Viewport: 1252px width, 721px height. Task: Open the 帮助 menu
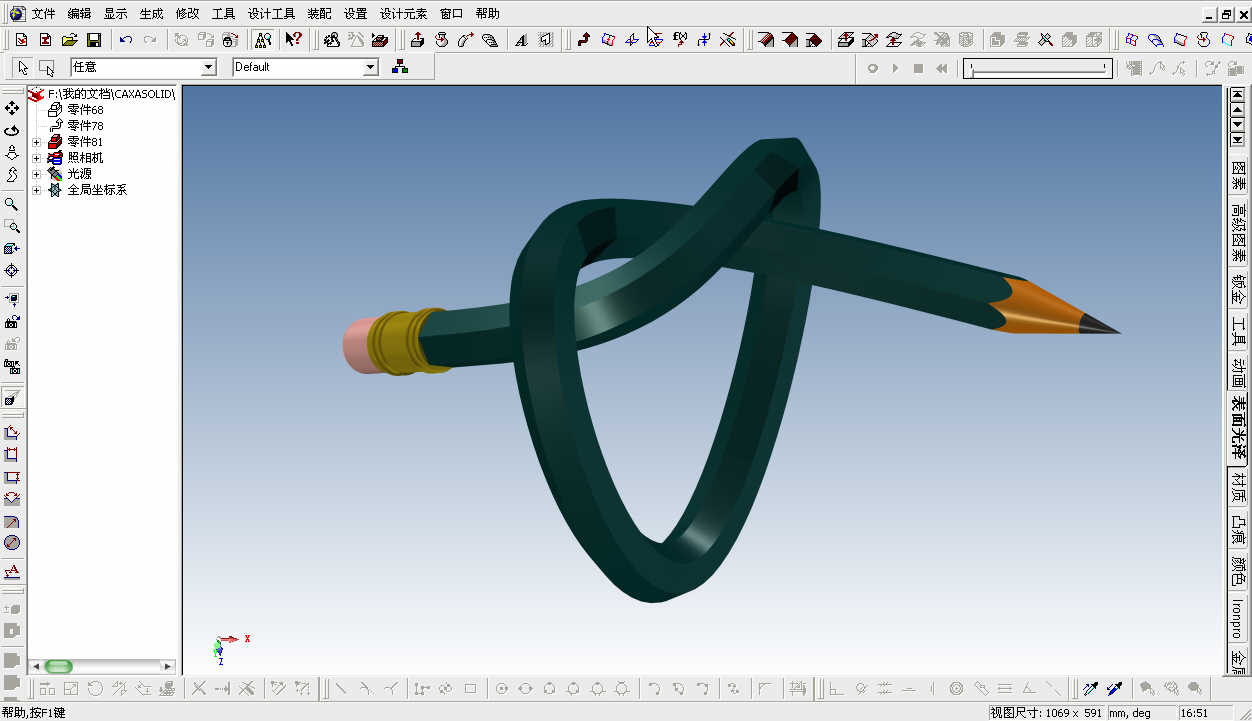pos(487,14)
